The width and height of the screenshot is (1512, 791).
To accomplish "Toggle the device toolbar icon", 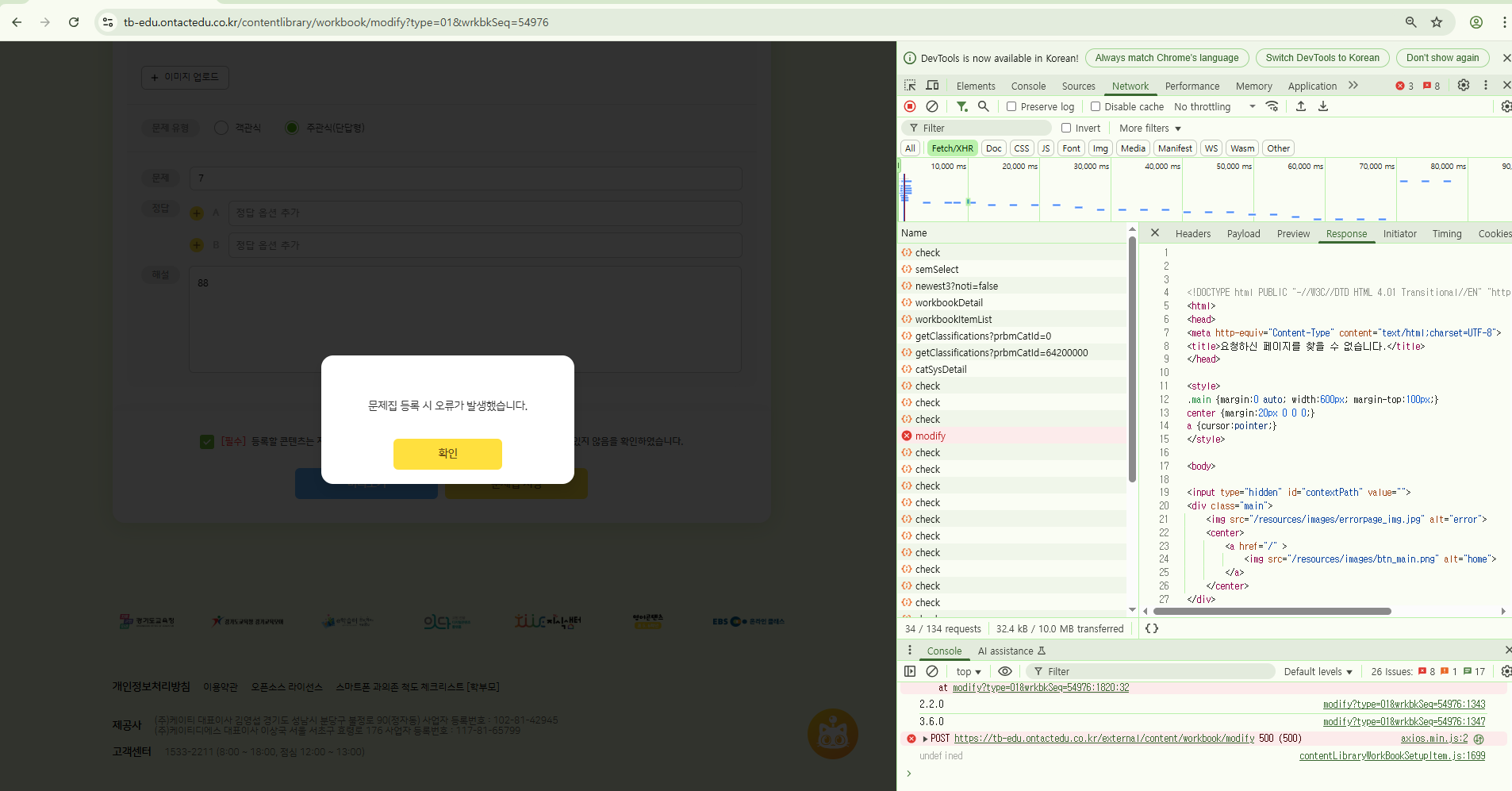I will point(933,86).
